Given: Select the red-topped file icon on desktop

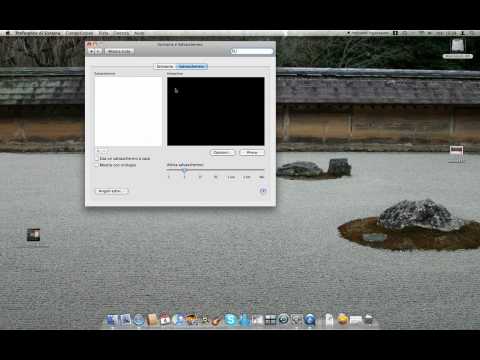Looking at the screenshot, I should coord(456,150).
